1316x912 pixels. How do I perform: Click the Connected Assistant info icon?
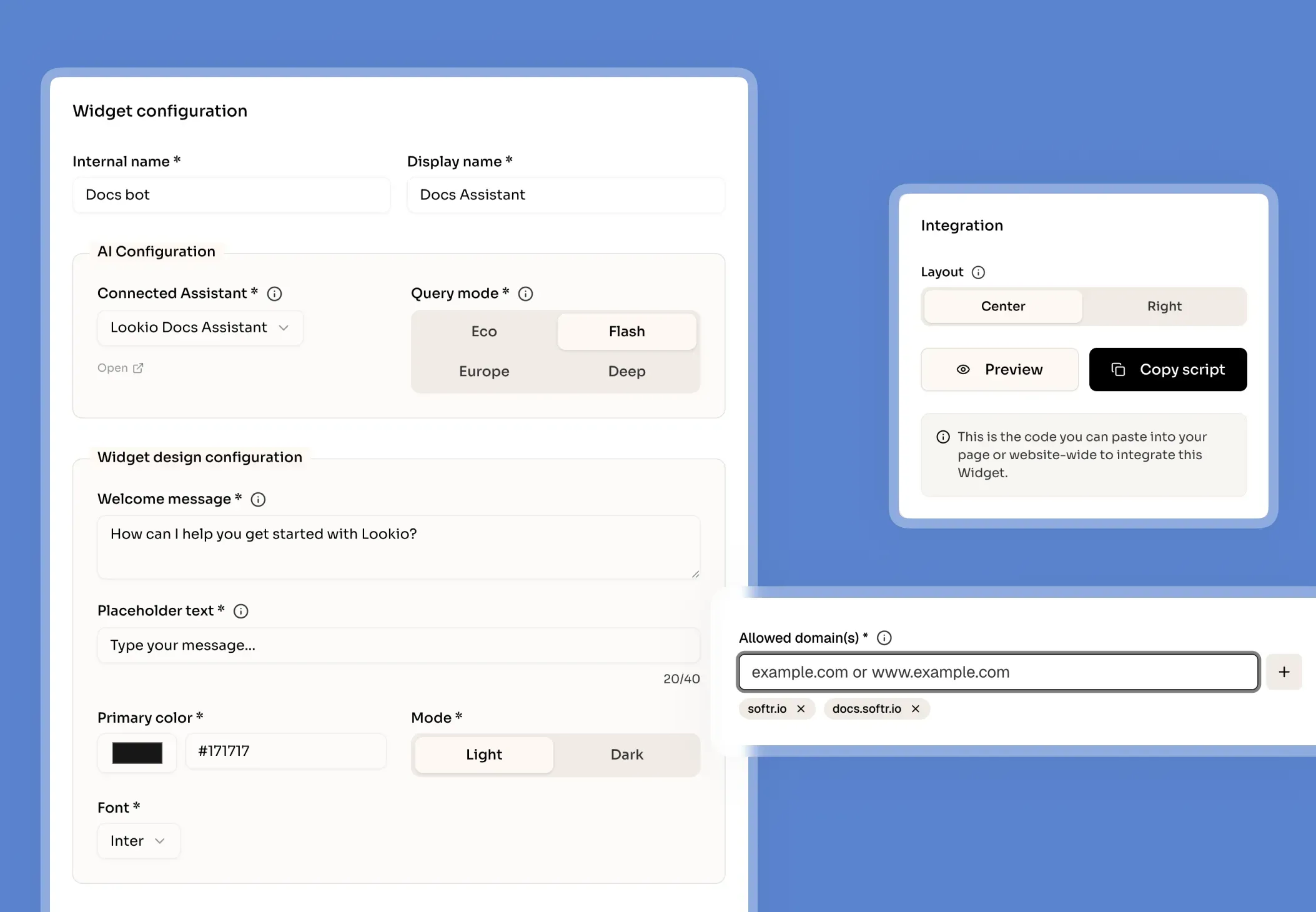274,294
